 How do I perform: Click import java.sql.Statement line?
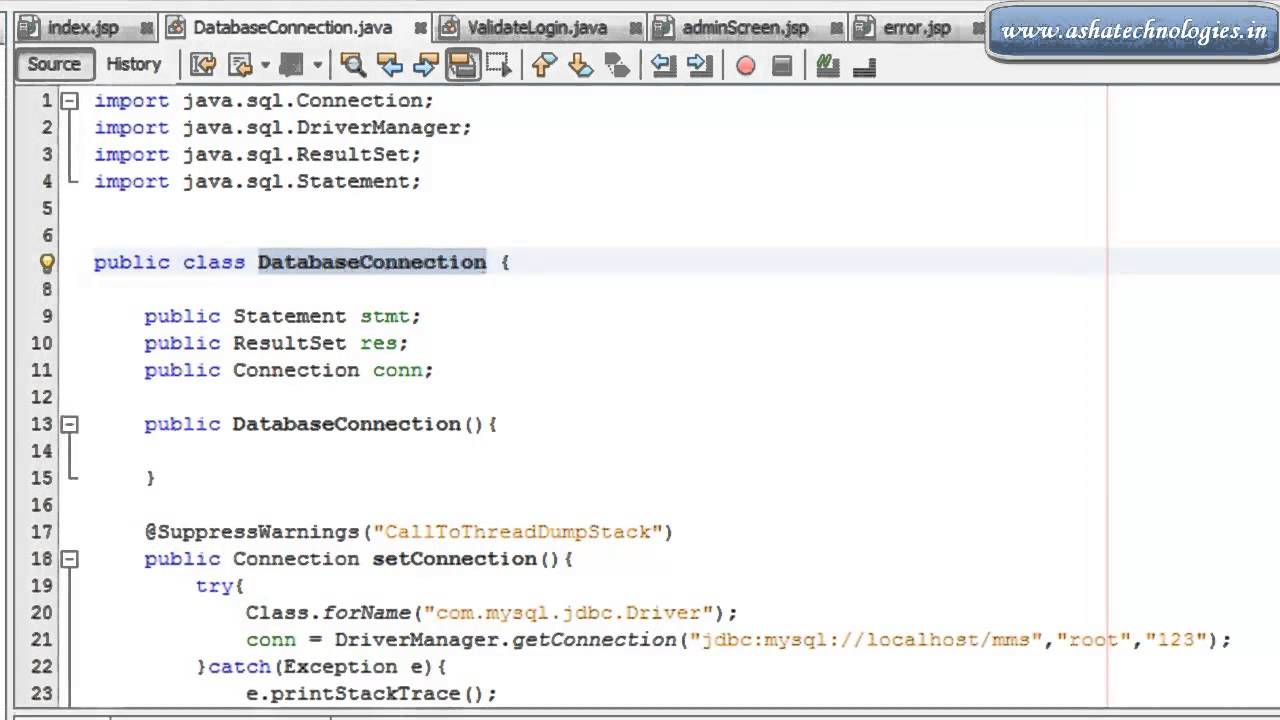pyautogui.click(x=258, y=182)
